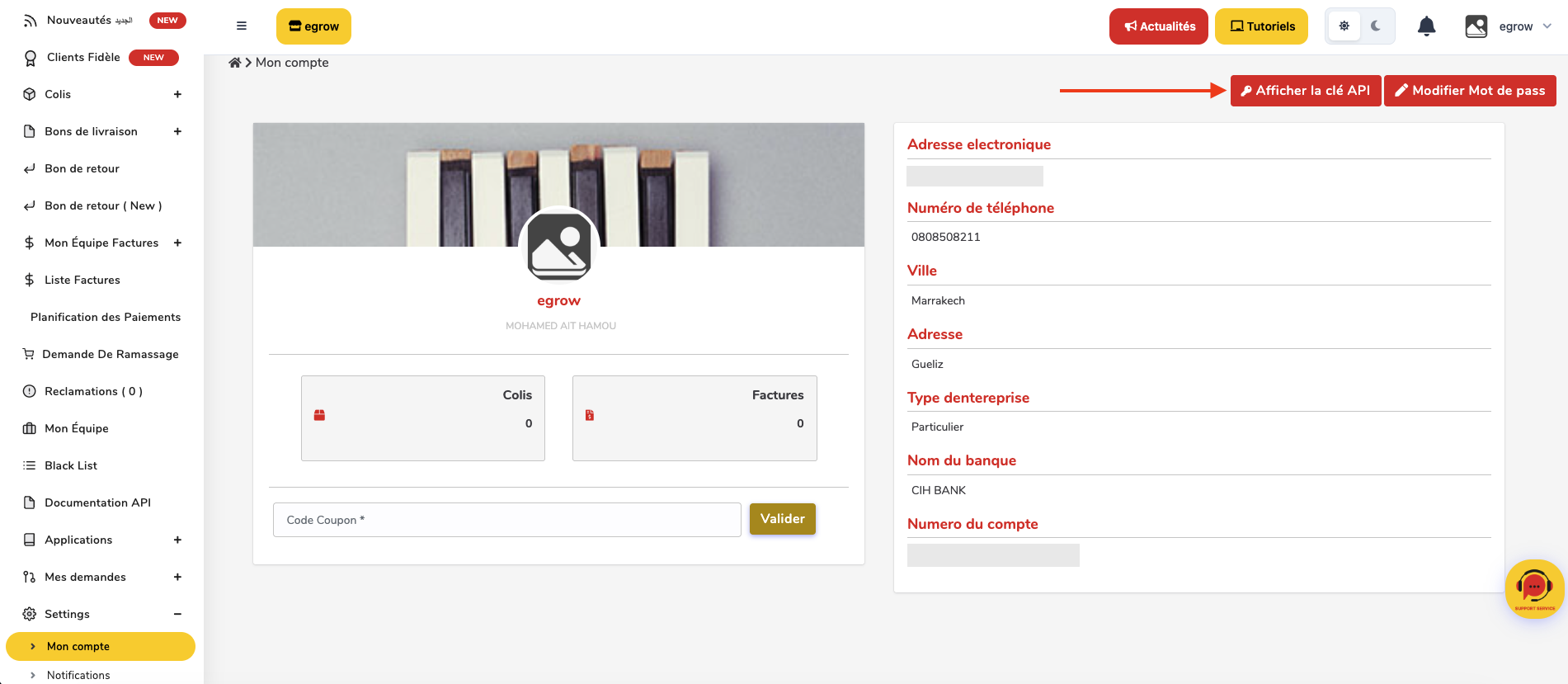
Task: Click the Bons de livraison file icon
Action: click(x=29, y=131)
